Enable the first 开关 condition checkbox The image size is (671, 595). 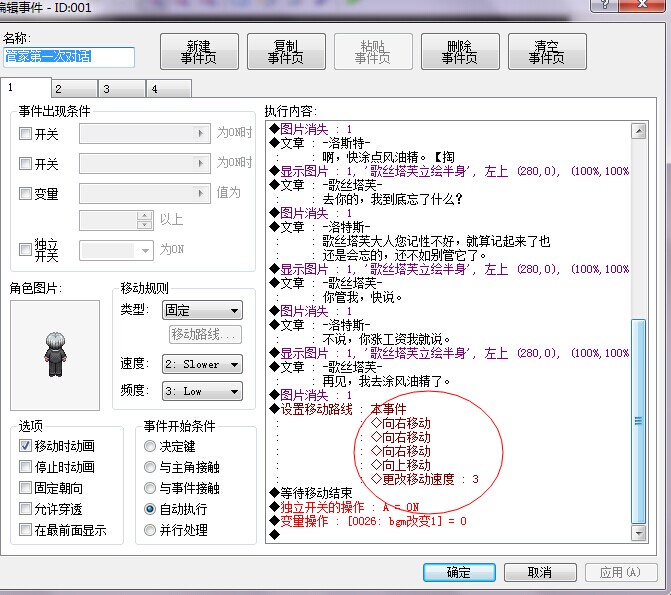click(25, 134)
